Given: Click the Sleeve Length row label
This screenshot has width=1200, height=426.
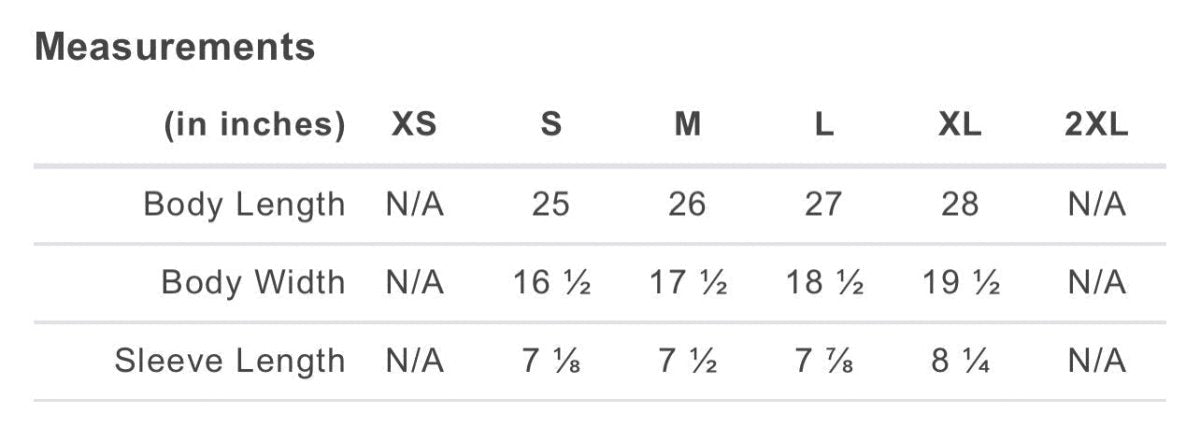Looking at the screenshot, I should [229, 361].
